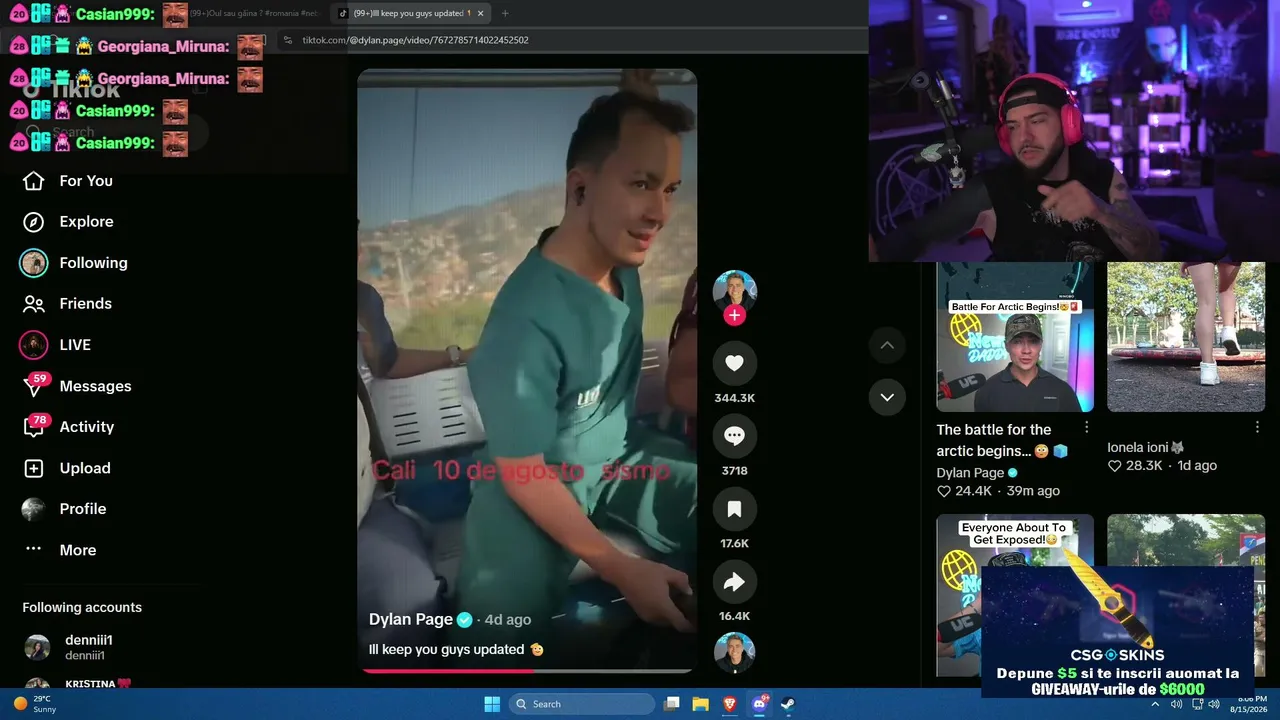Open the Following feed avatar icon
The width and height of the screenshot is (1280, 720).
click(34, 263)
